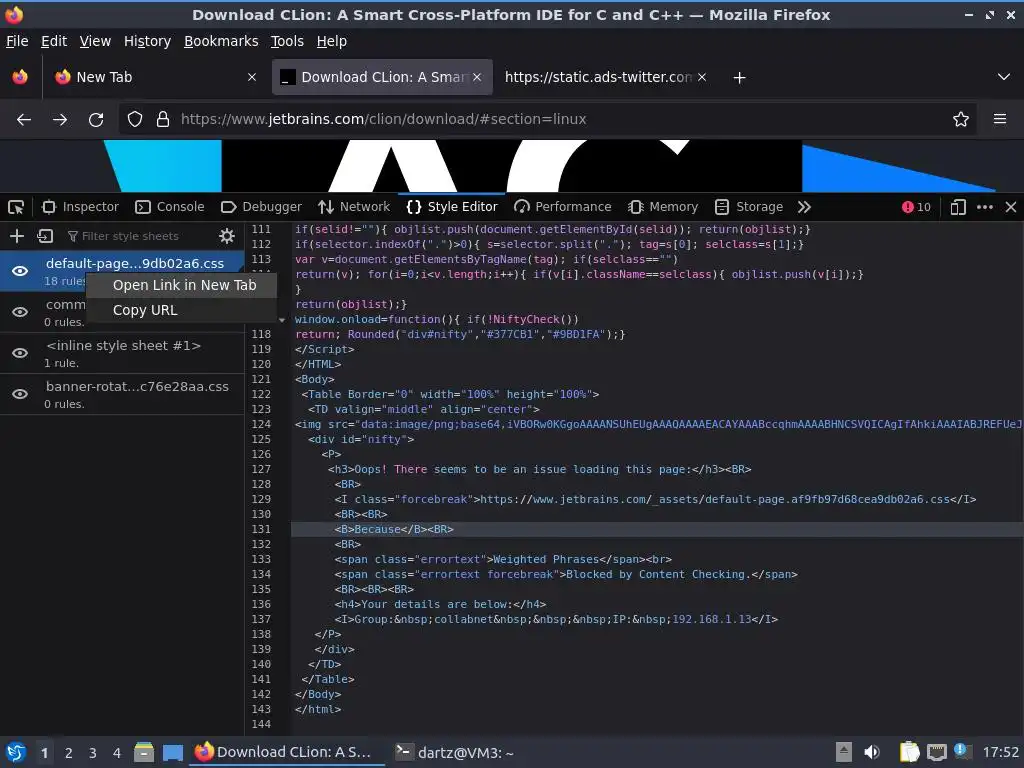Screen dimensions: 1024x768
Task: Open the History menu
Action: 147,41
